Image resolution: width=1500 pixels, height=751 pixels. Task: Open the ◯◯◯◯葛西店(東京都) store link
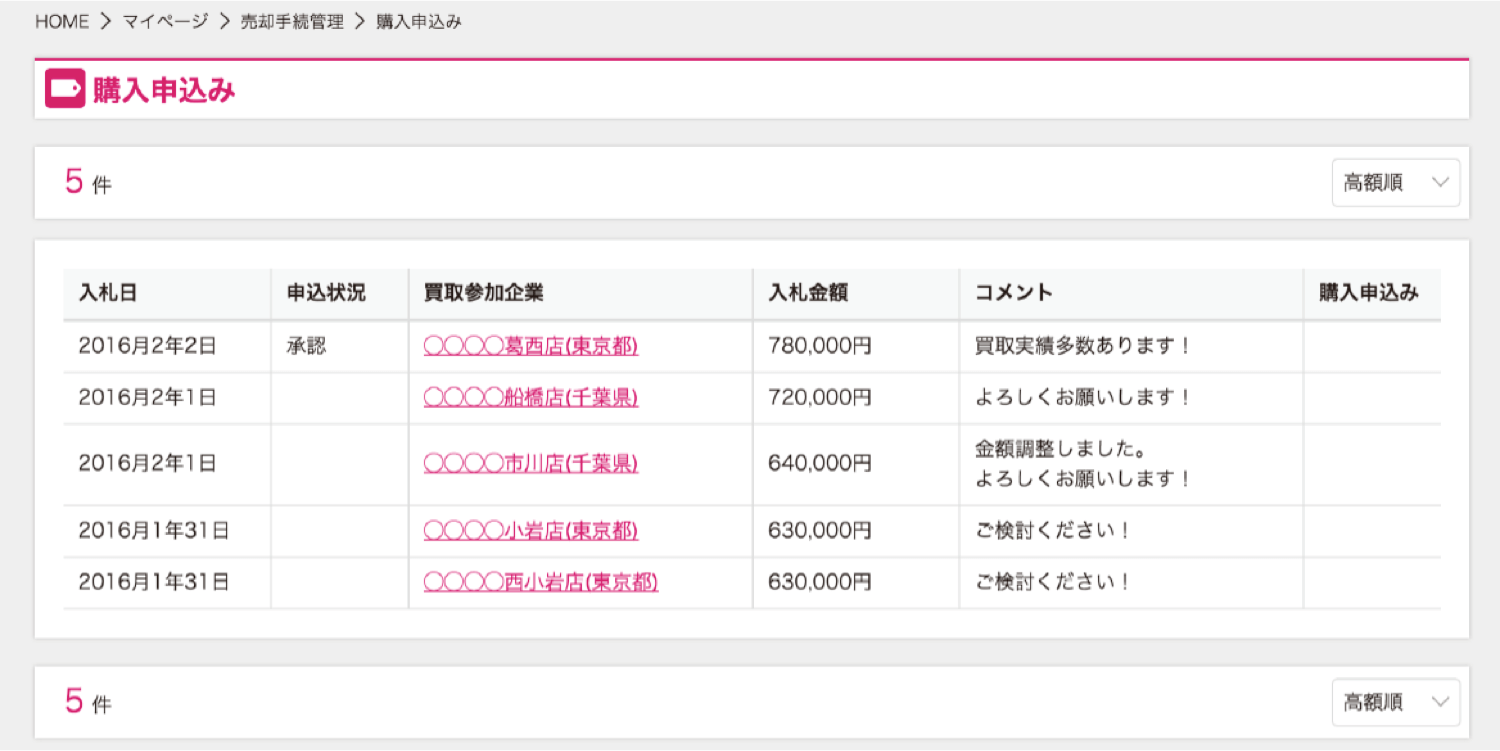pyautogui.click(x=530, y=345)
